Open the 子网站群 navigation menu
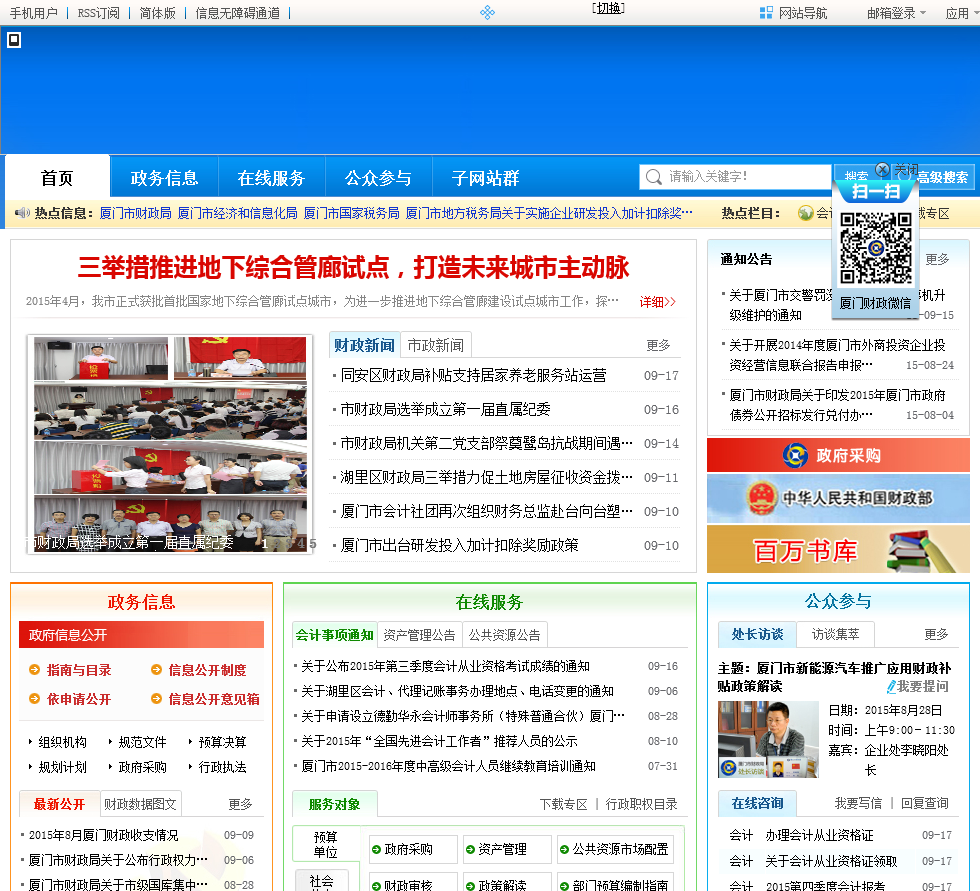The height and width of the screenshot is (891, 980). coord(486,178)
